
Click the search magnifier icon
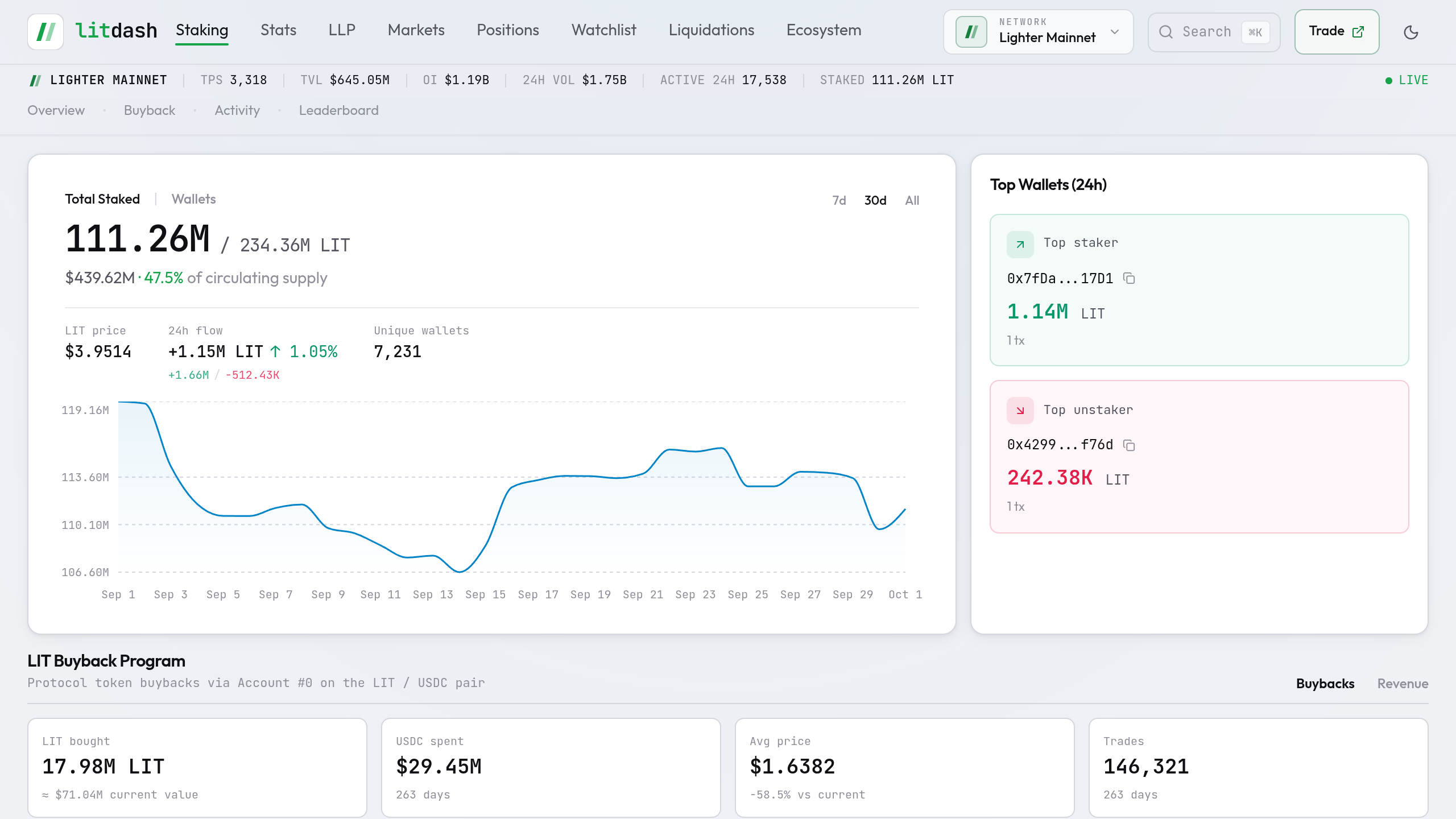coord(1166,32)
